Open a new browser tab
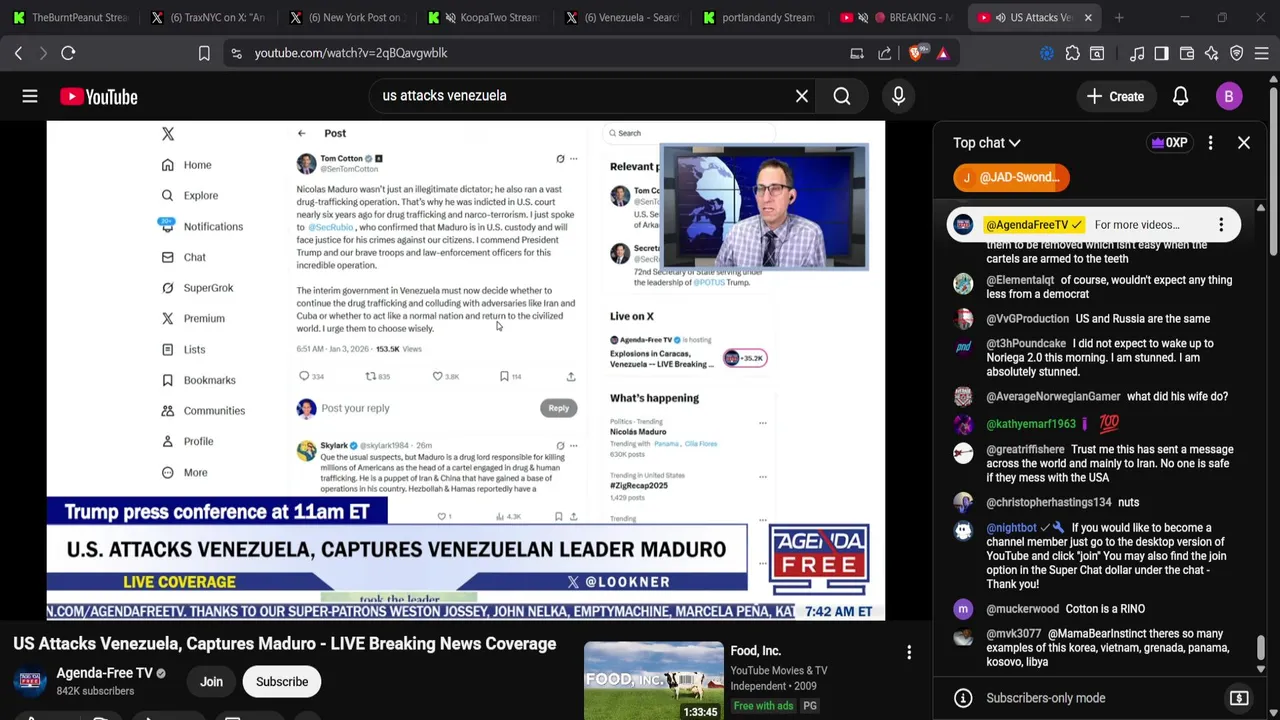1280x720 pixels. [x=1119, y=17]
